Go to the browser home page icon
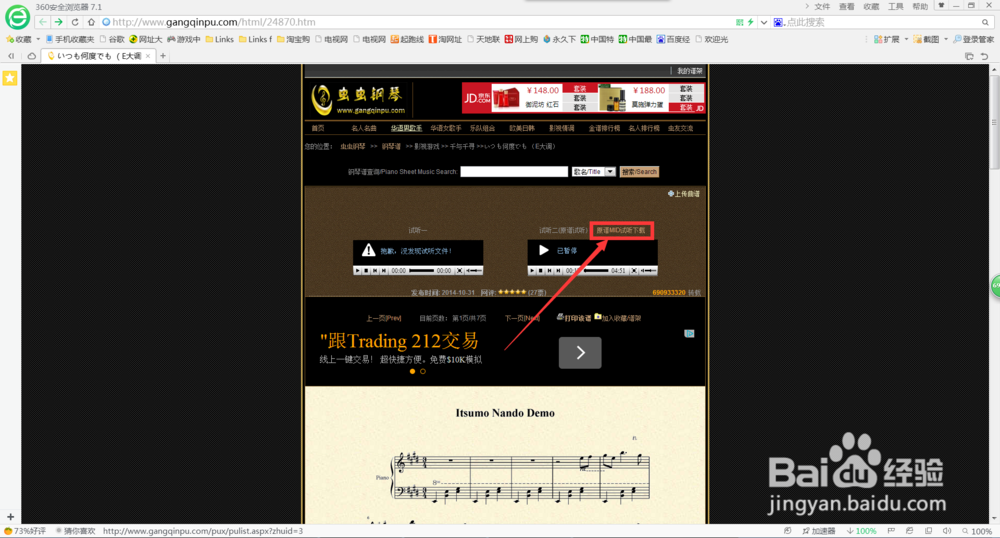The height and width of the screenshot is (538, 1000). 91,22
